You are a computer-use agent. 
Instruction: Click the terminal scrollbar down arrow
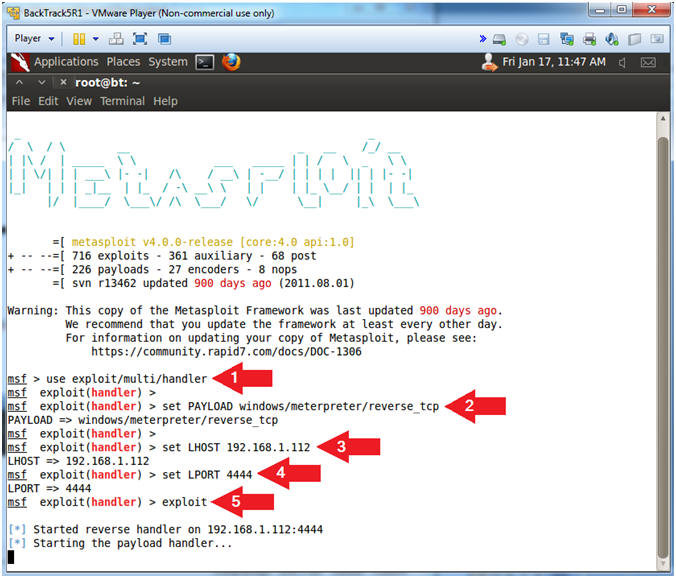coord(663,565)
